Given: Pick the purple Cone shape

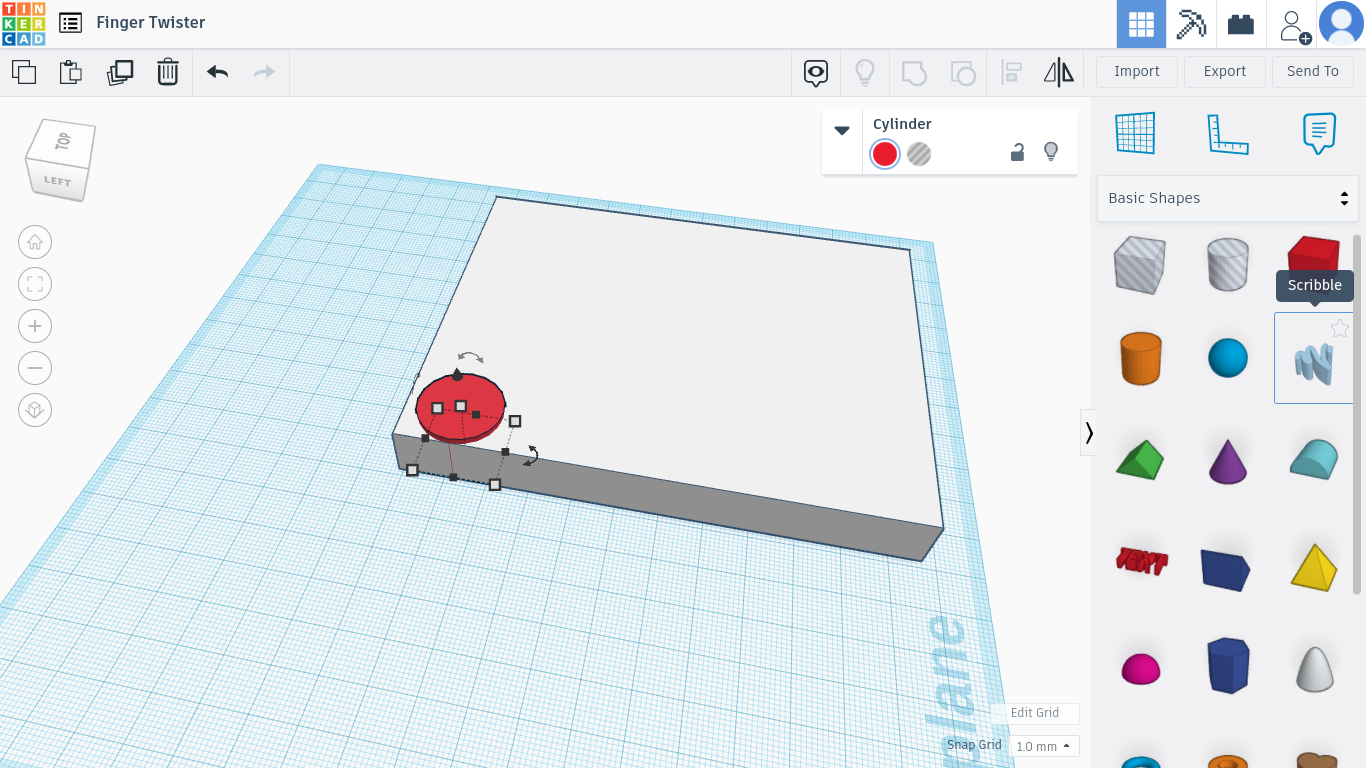Looking at the screenshot, I should (x=1228, y=460).
